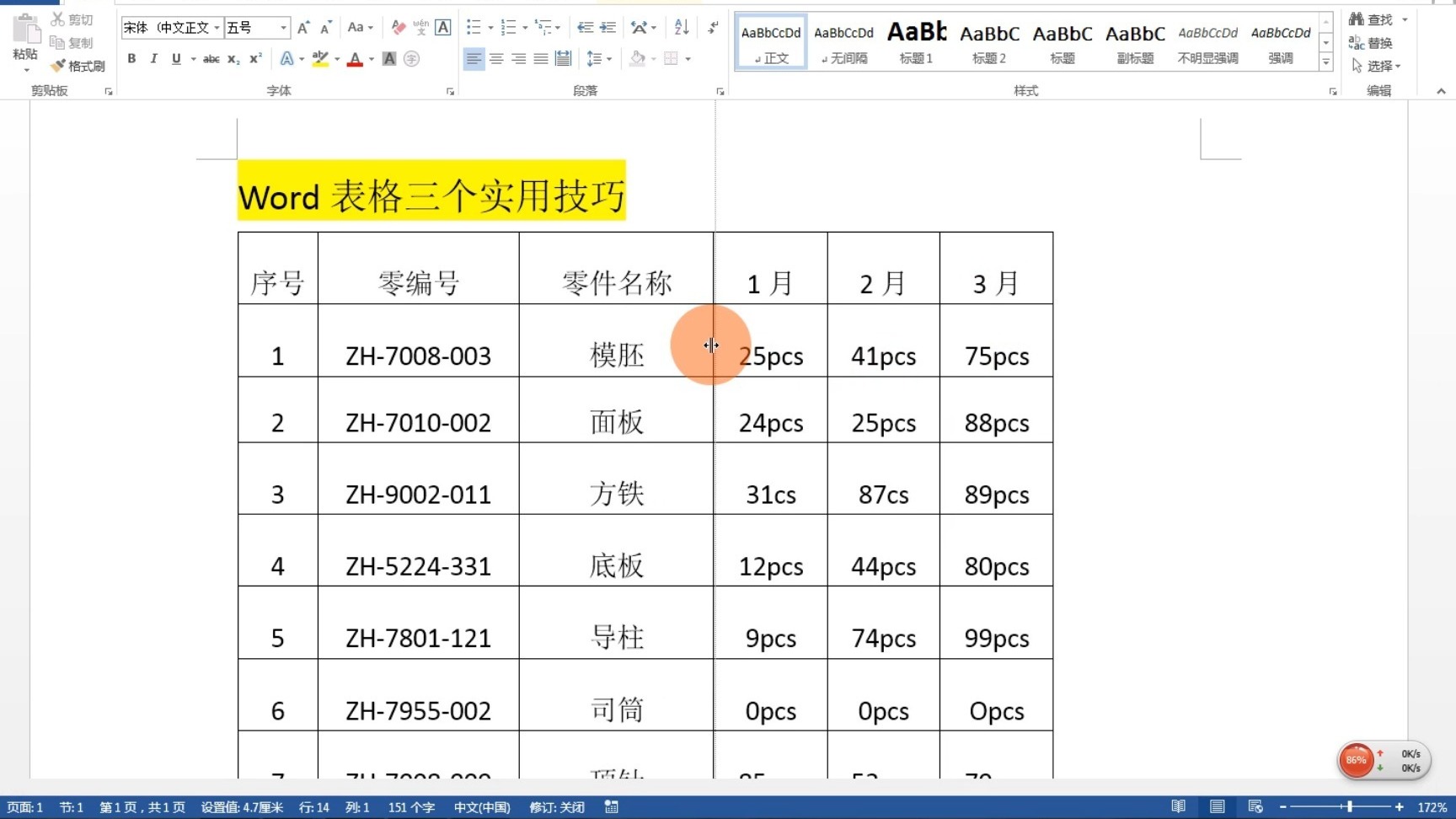
Task: Switch to web layout view
Action: pos(1255,807)
